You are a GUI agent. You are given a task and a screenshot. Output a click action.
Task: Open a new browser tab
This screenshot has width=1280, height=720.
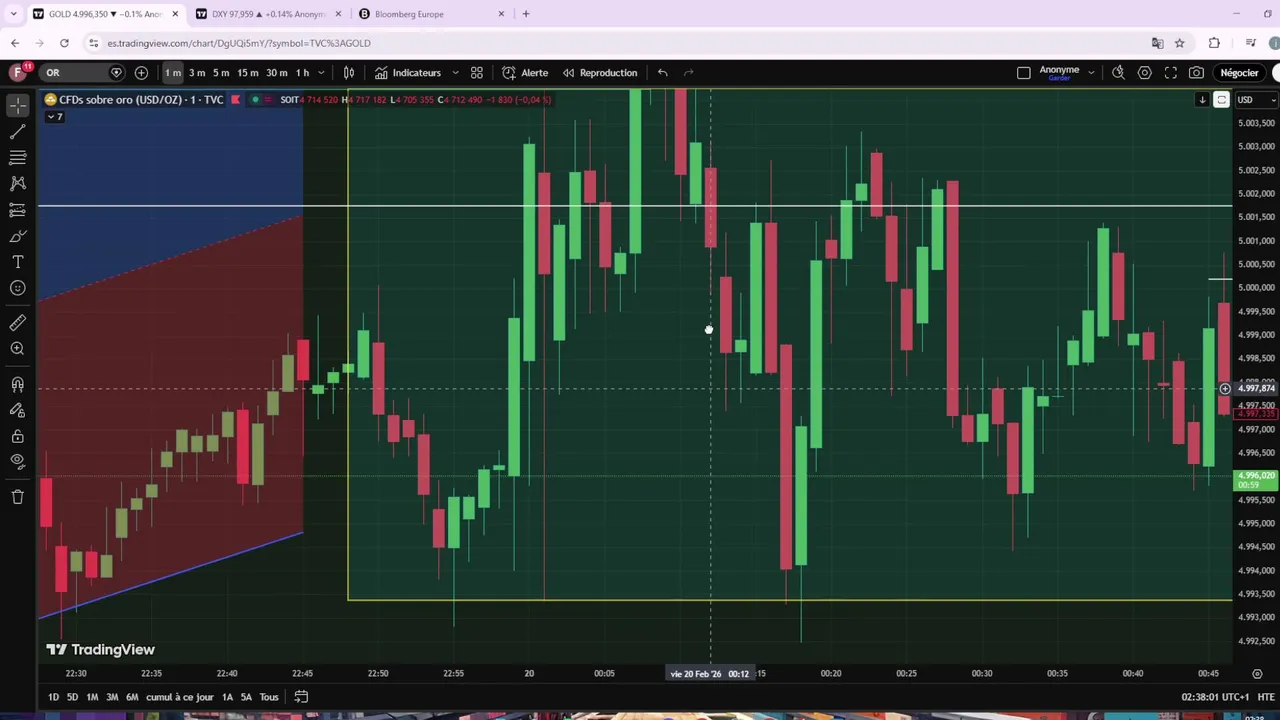point(525,14)
